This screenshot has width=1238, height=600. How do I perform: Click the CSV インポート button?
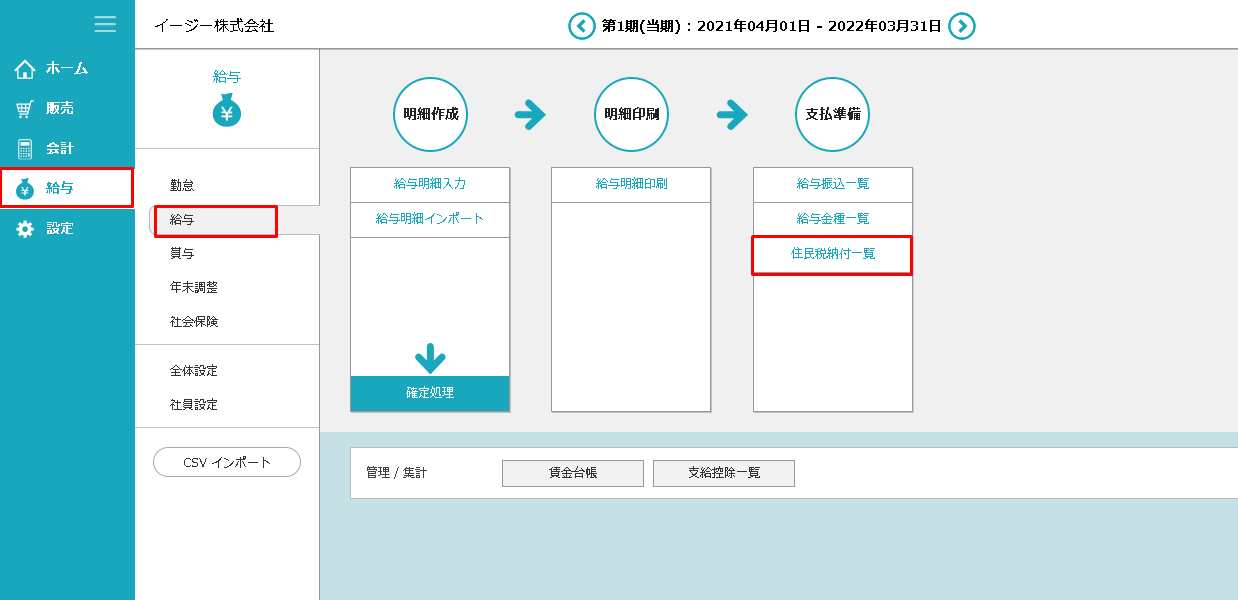227,462
